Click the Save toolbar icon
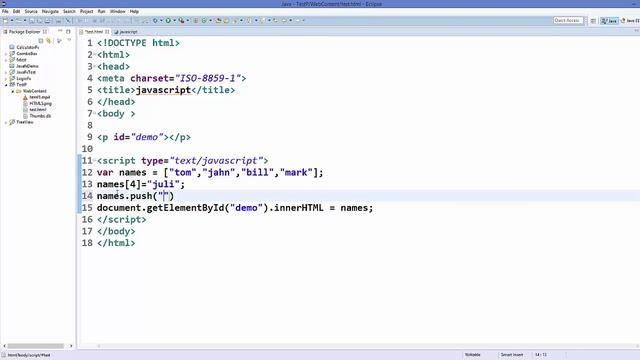 pos(32,20)
